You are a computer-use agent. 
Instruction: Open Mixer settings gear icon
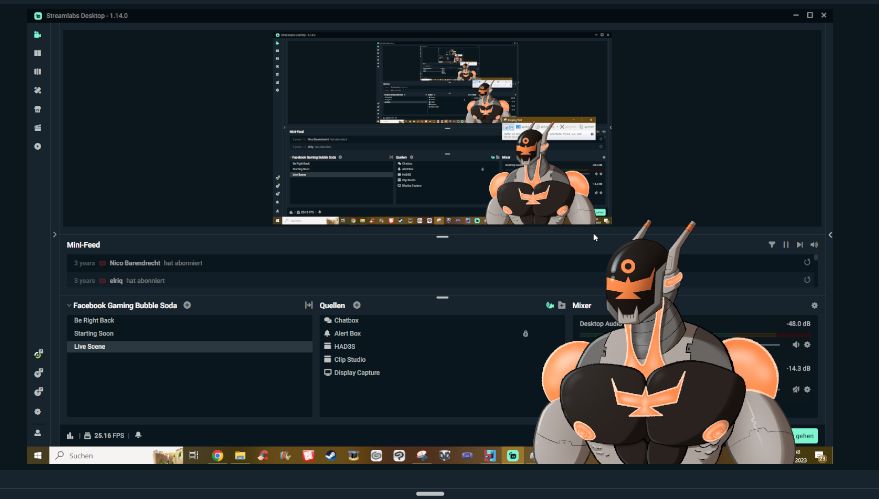coord(815,306)
